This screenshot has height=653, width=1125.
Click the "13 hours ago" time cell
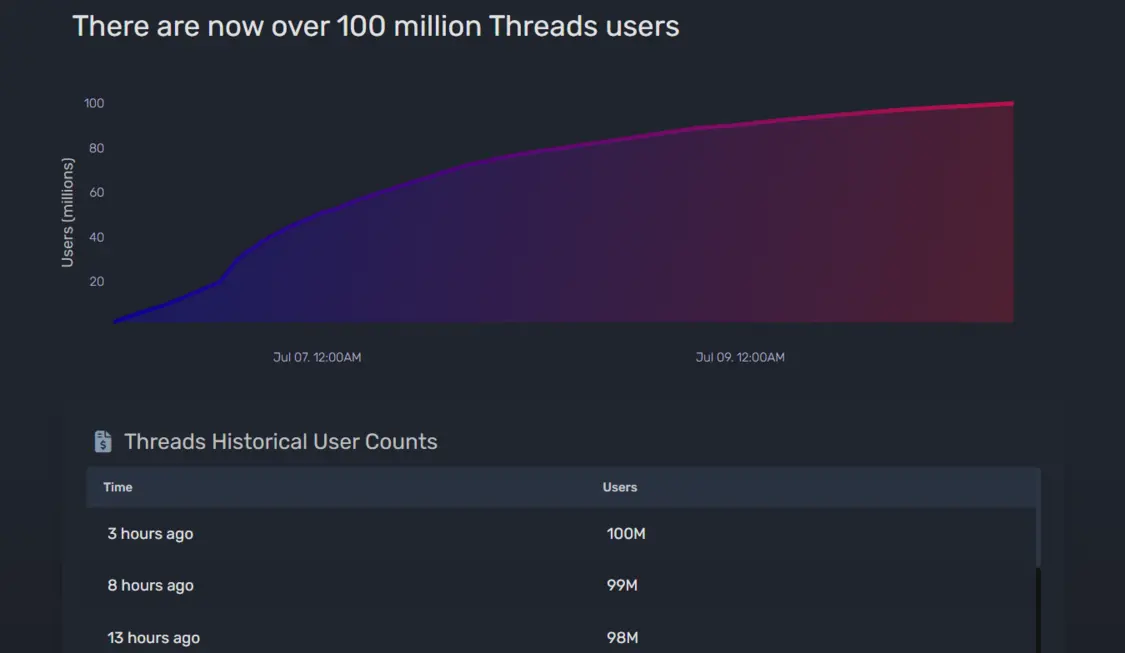[153, 638]
